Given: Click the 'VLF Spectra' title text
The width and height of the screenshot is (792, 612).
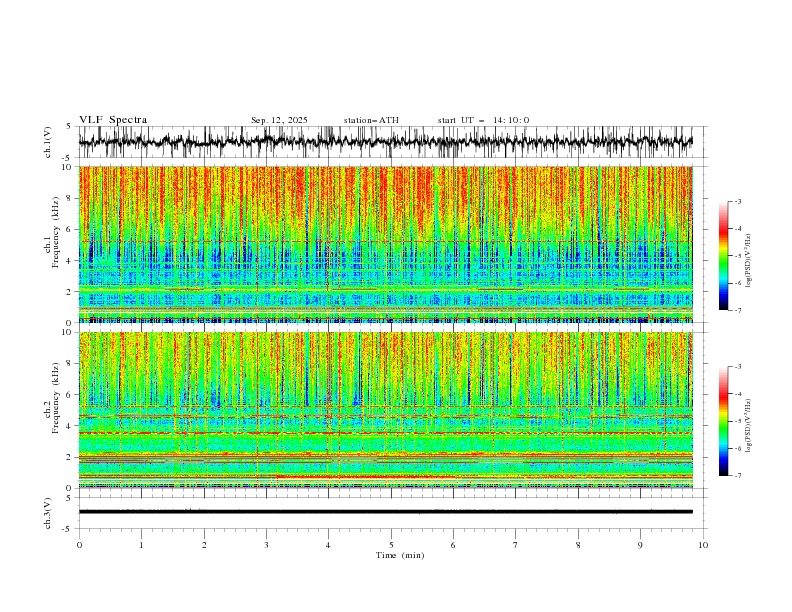Looking at the screenshot, I should pyautogui.click(x=113, y=120).
